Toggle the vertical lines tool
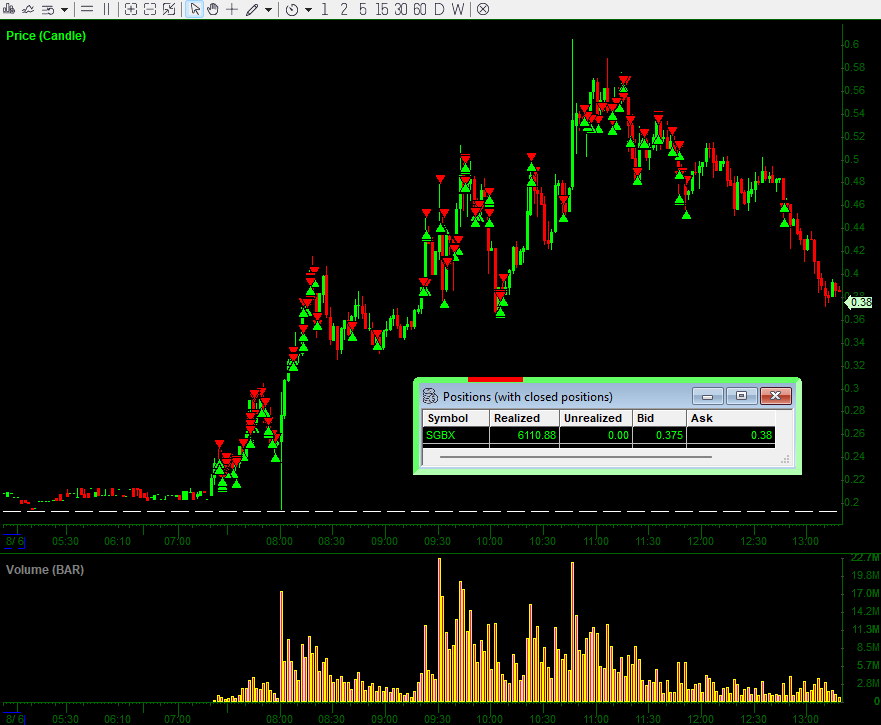881x725 pixels. click(105, 9)
